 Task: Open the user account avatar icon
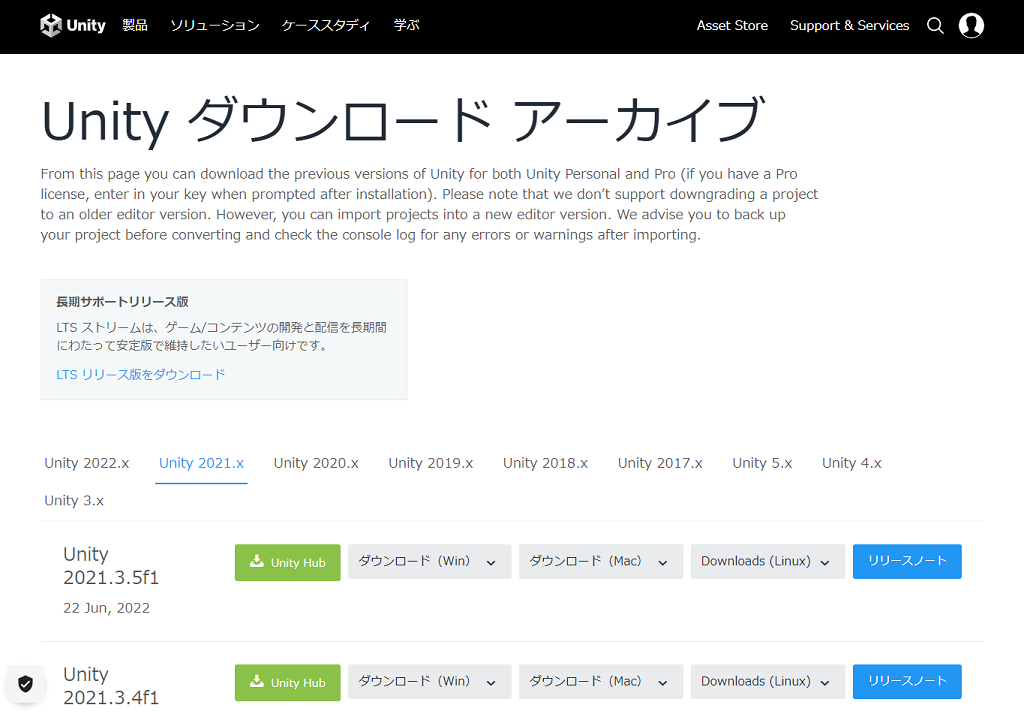(x=971, y=26)
